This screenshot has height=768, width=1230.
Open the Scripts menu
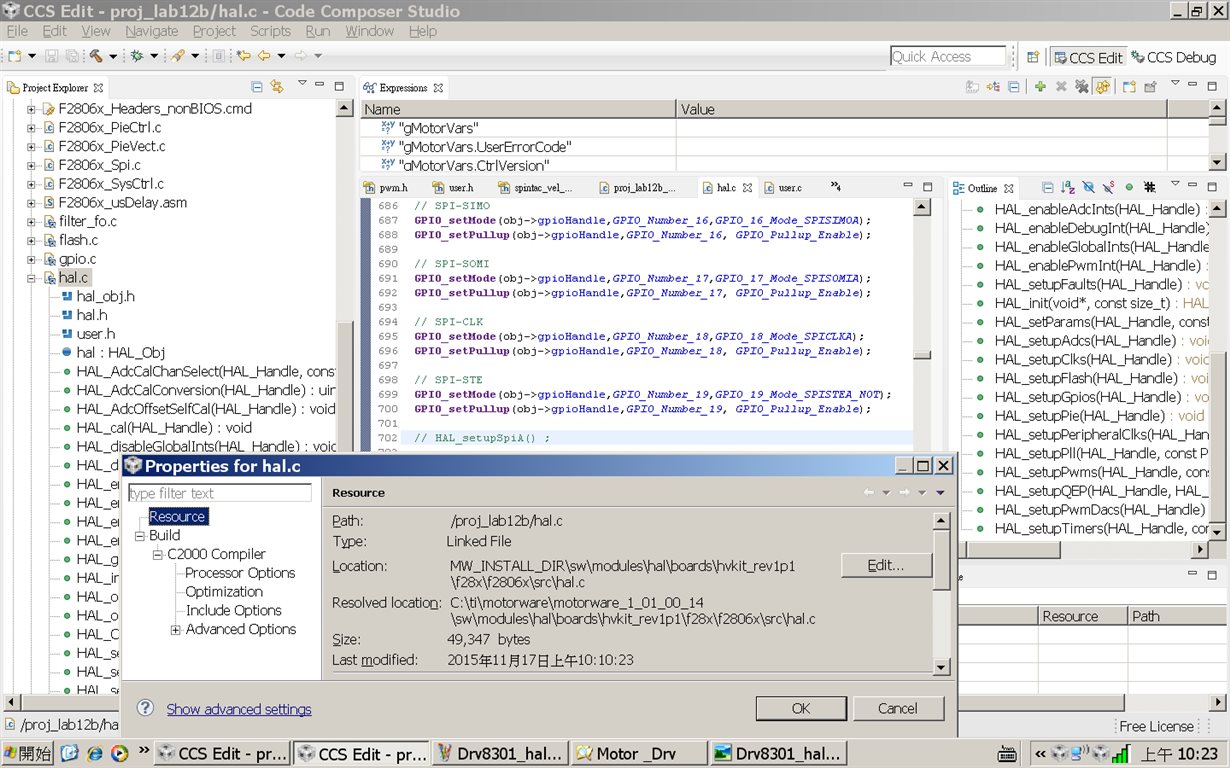(x=270, y=31)
